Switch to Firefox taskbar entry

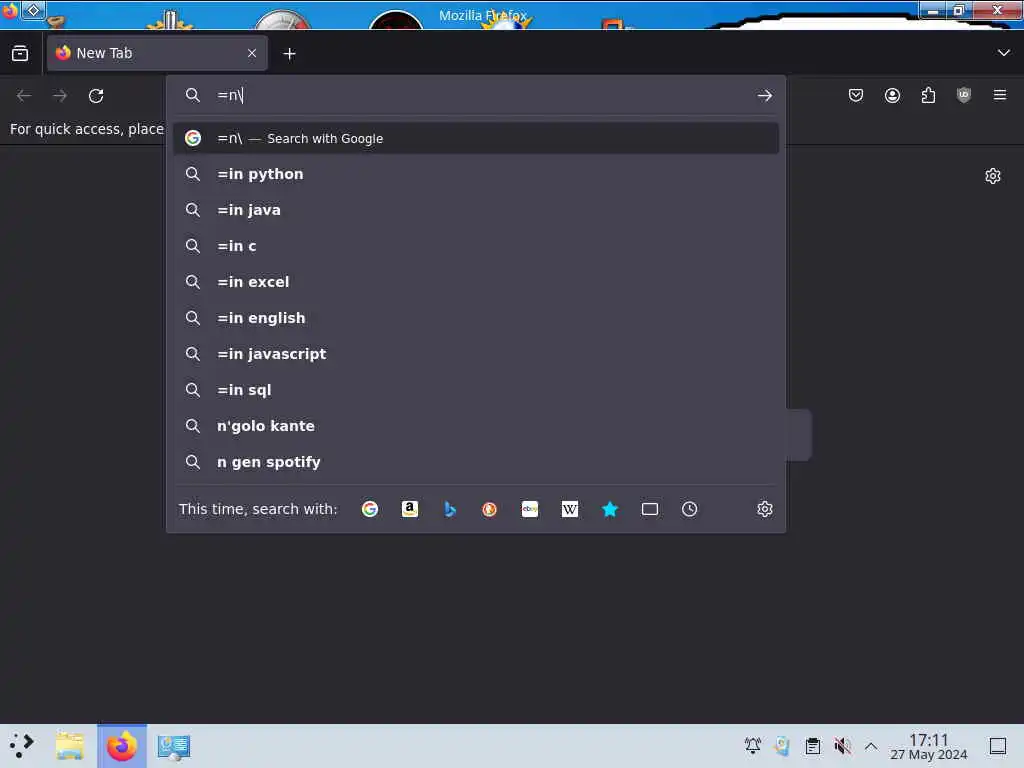click(x=122, y=746)
